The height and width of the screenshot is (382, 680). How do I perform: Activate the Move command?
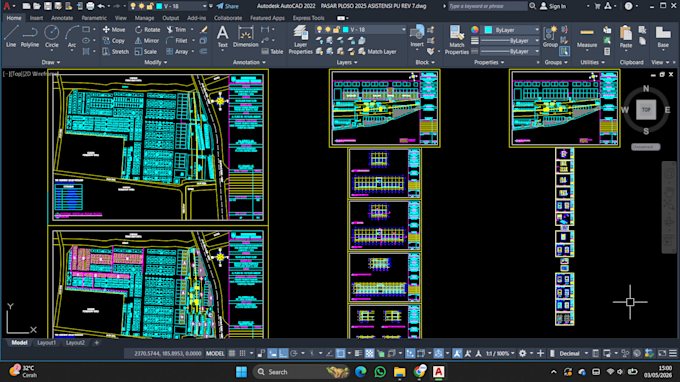(x=114, y=29)
